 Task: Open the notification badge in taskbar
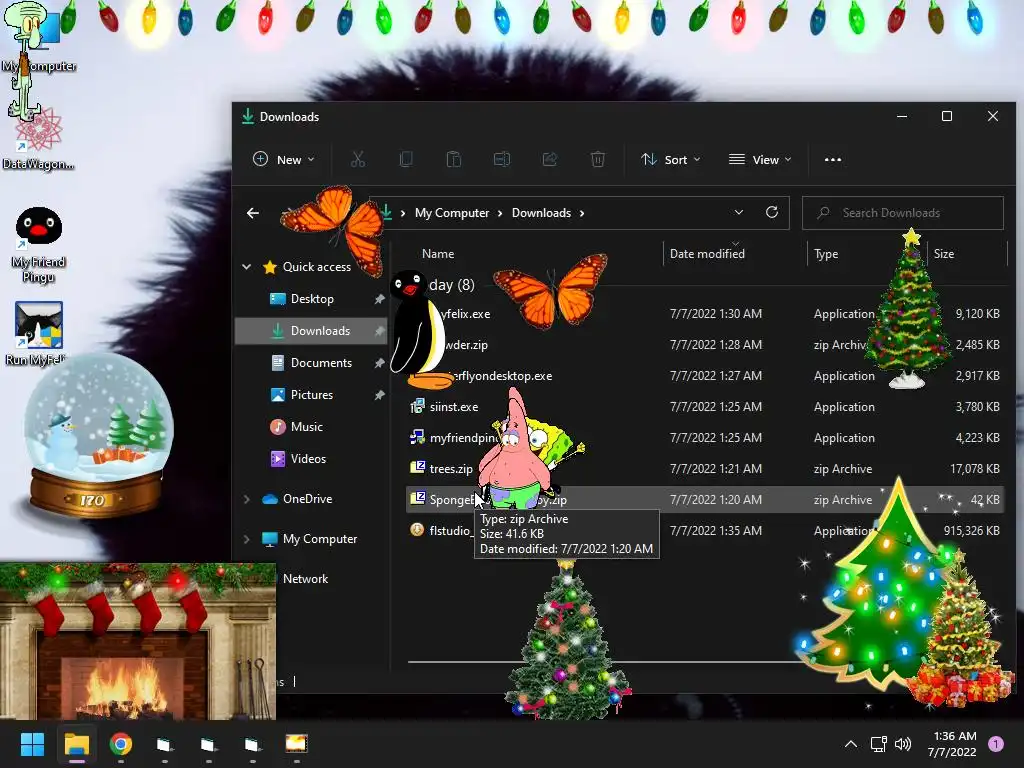coord(996,744)
